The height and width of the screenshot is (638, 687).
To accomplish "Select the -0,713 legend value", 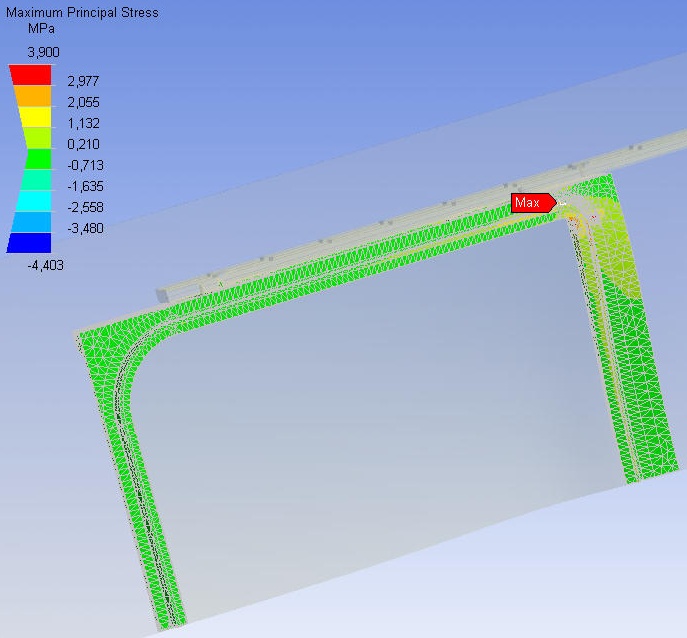I will coord(81,165).
